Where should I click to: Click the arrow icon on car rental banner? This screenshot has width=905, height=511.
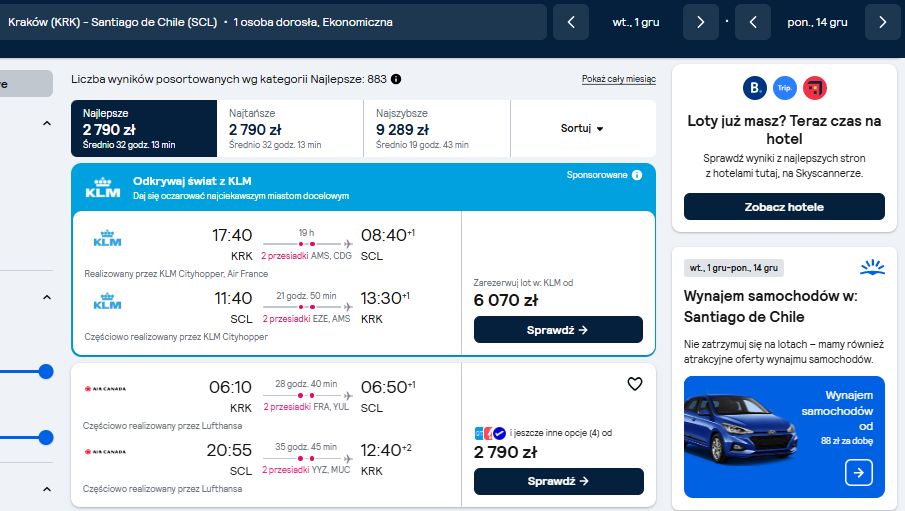coord(859,472)
